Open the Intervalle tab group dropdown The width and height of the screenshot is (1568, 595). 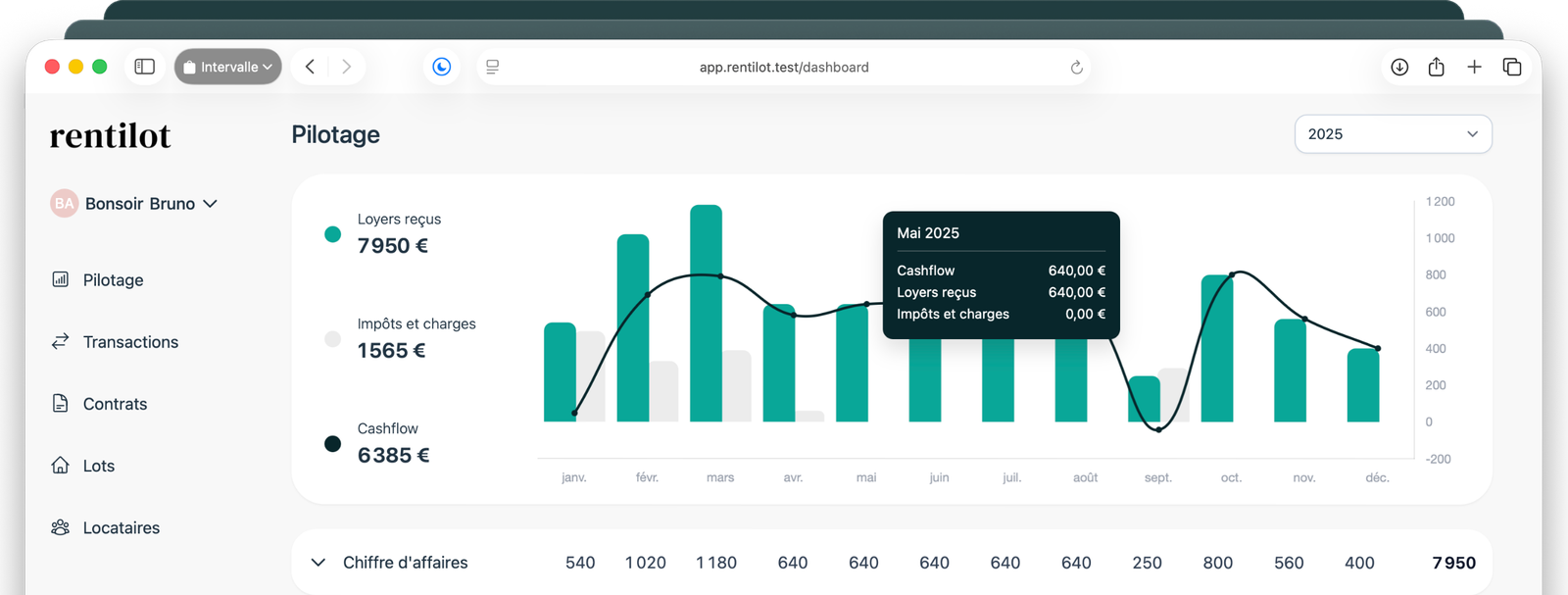(x=227, y=67)
